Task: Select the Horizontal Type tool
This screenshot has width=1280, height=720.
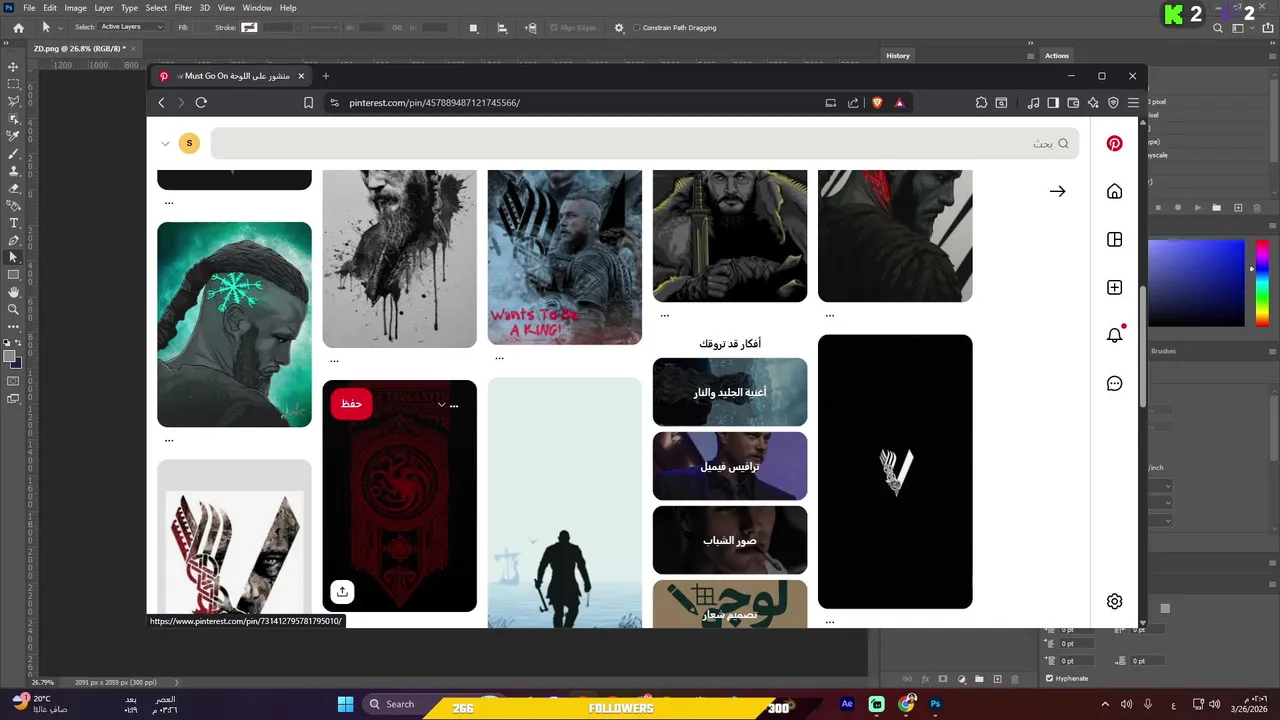Action: 13,223
